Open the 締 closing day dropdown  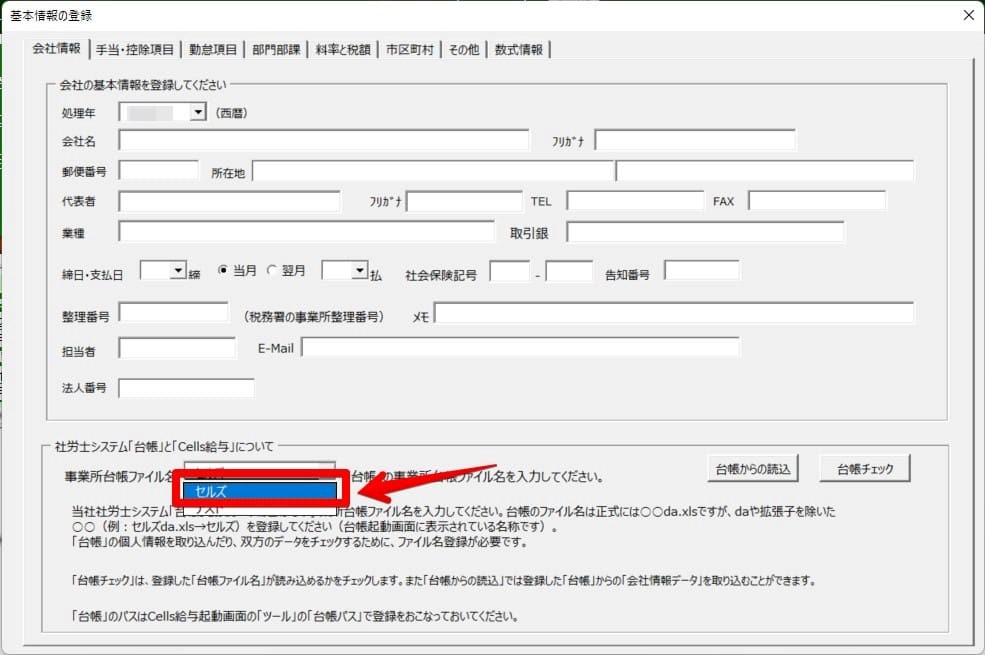coord(179,271)
